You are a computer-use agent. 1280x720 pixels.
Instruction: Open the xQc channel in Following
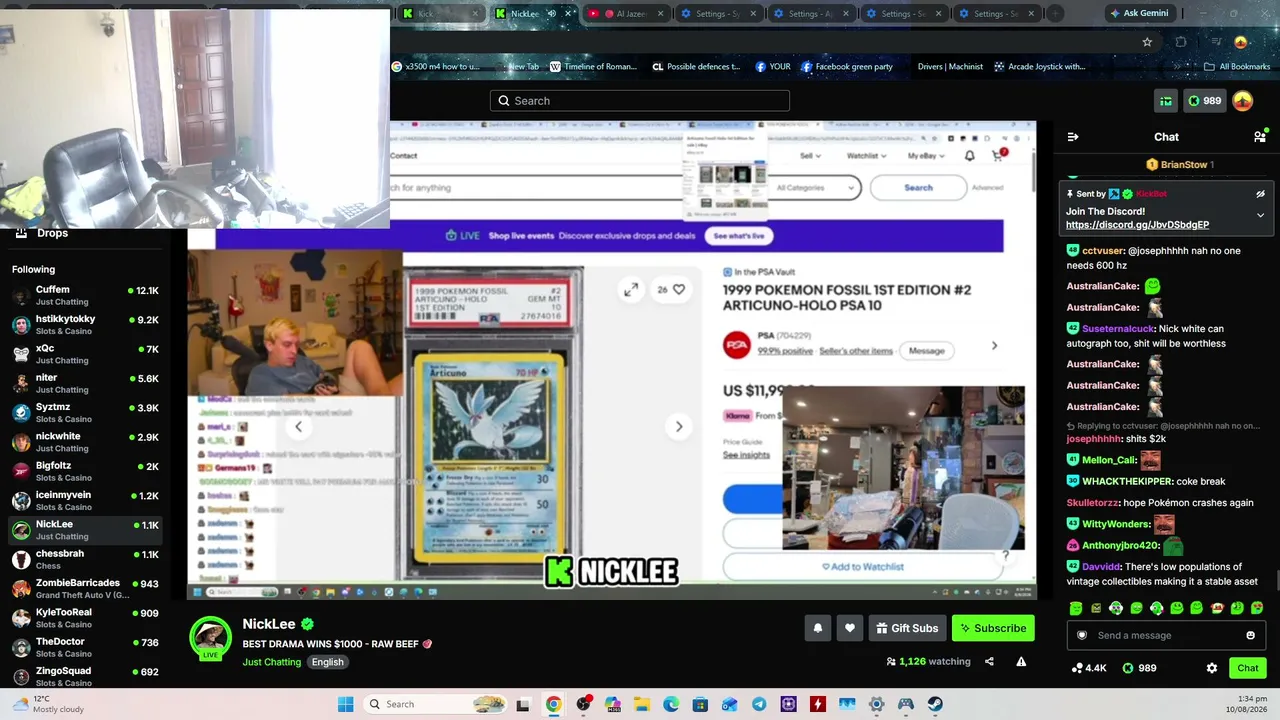pyautogui.click(x=85, y=354)
